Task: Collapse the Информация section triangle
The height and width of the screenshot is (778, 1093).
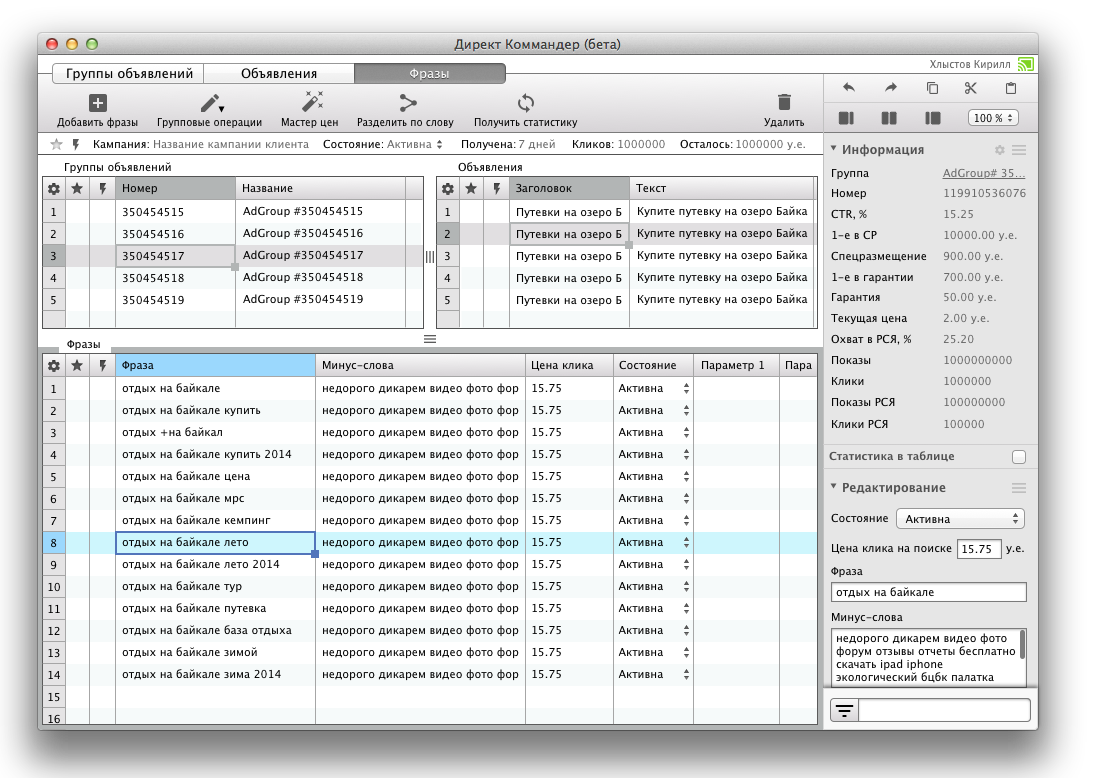Action: (x=834, y=150)
